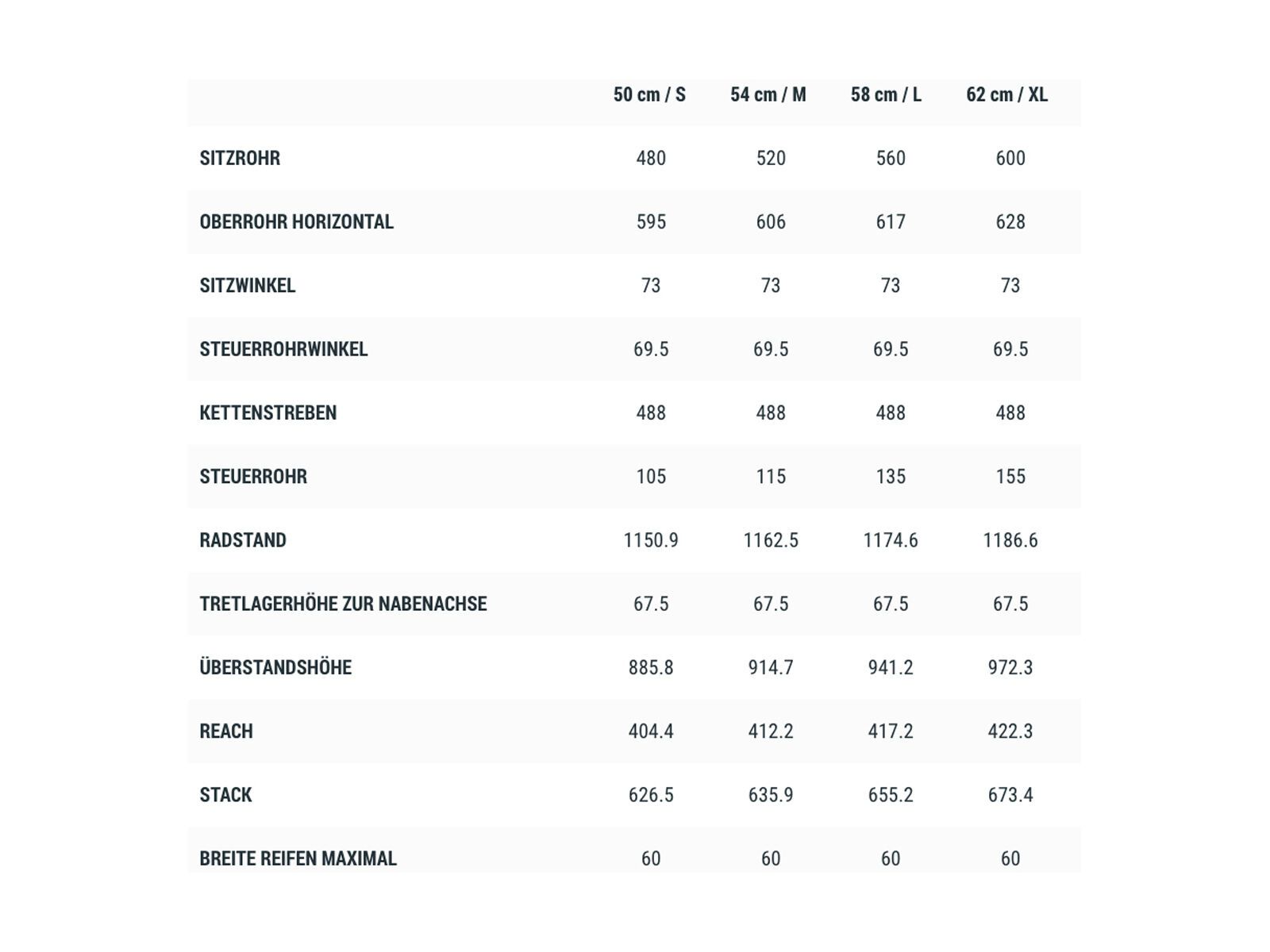Click the 54 cm / M column header
1270x952 pixels.
tap(768, 95)
